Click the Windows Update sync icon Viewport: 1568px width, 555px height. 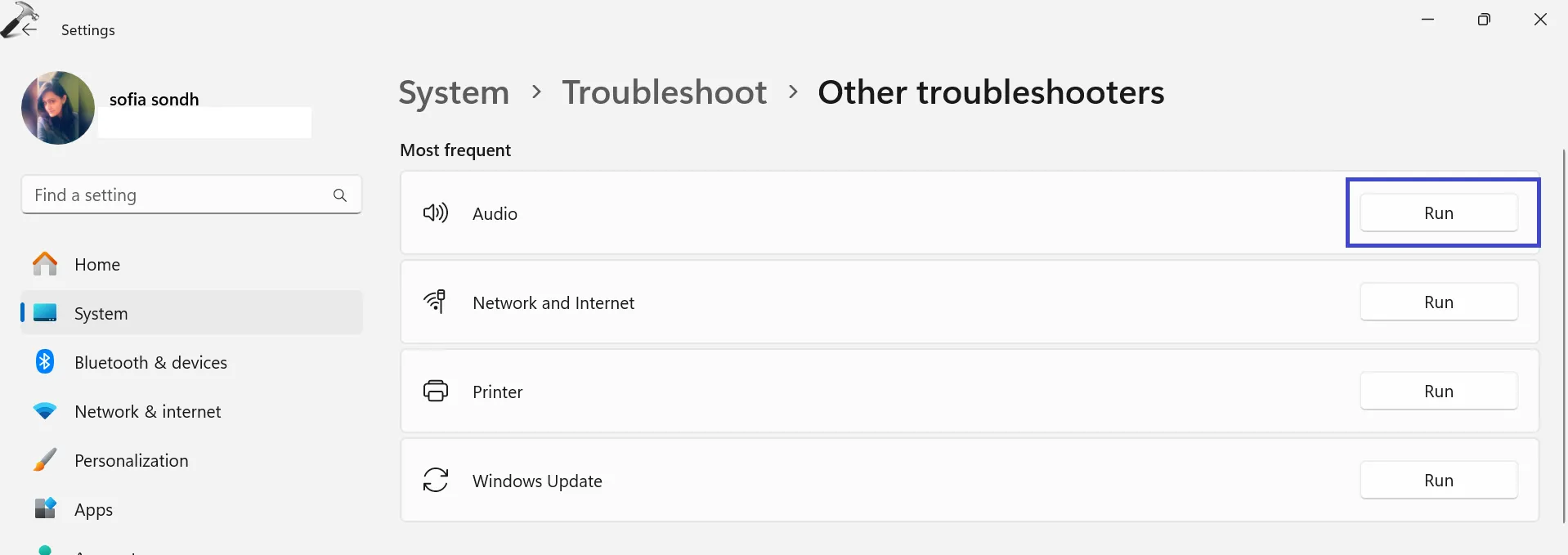pos(436,481)
